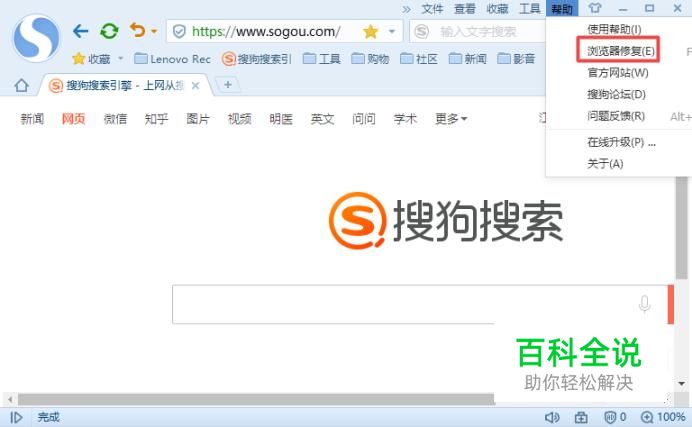The width and height of the screenshot is (692, 427).
Task: Click the toolbox icon in status bar
Action: 581,417
